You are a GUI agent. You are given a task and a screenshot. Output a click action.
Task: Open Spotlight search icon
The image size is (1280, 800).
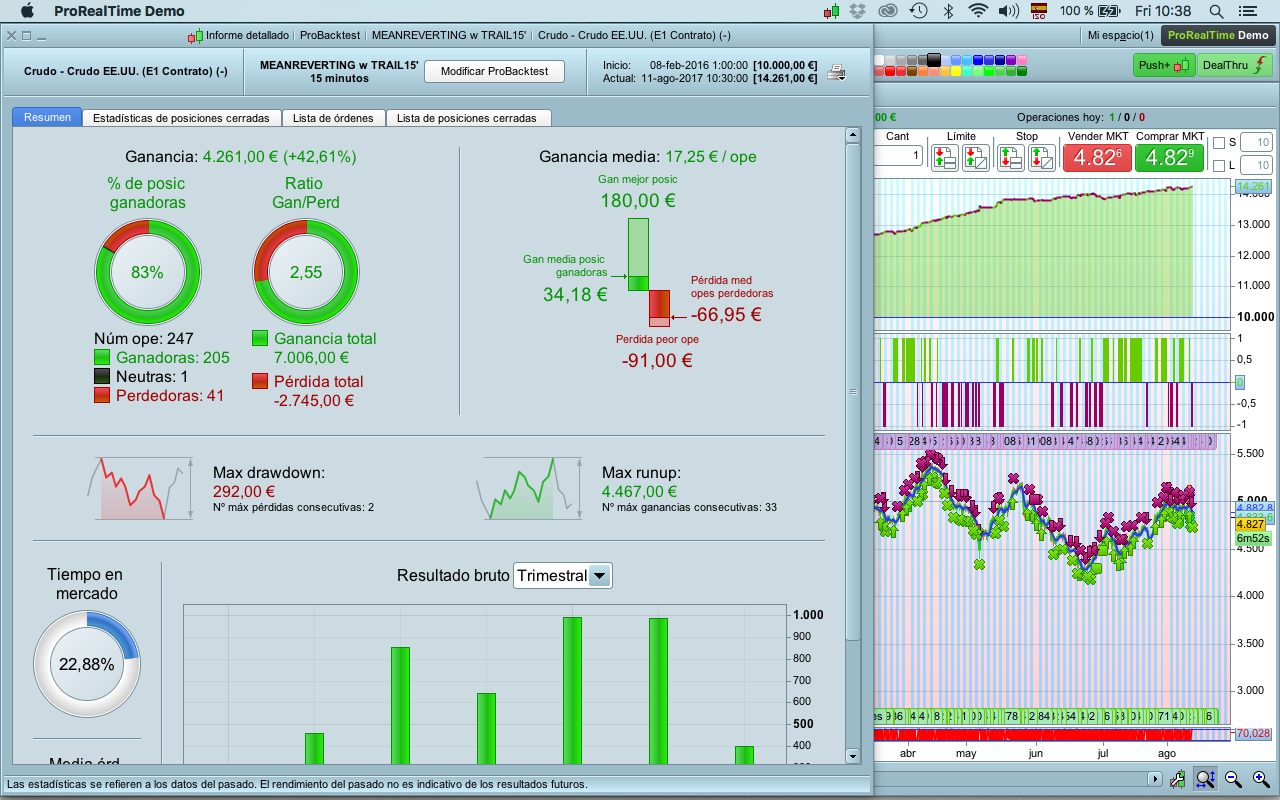1216,11
